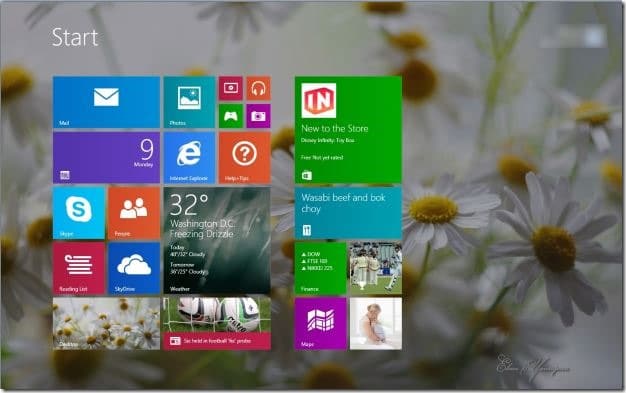
Task: Open the Reading List tile
Action: [x=79, y=268]
